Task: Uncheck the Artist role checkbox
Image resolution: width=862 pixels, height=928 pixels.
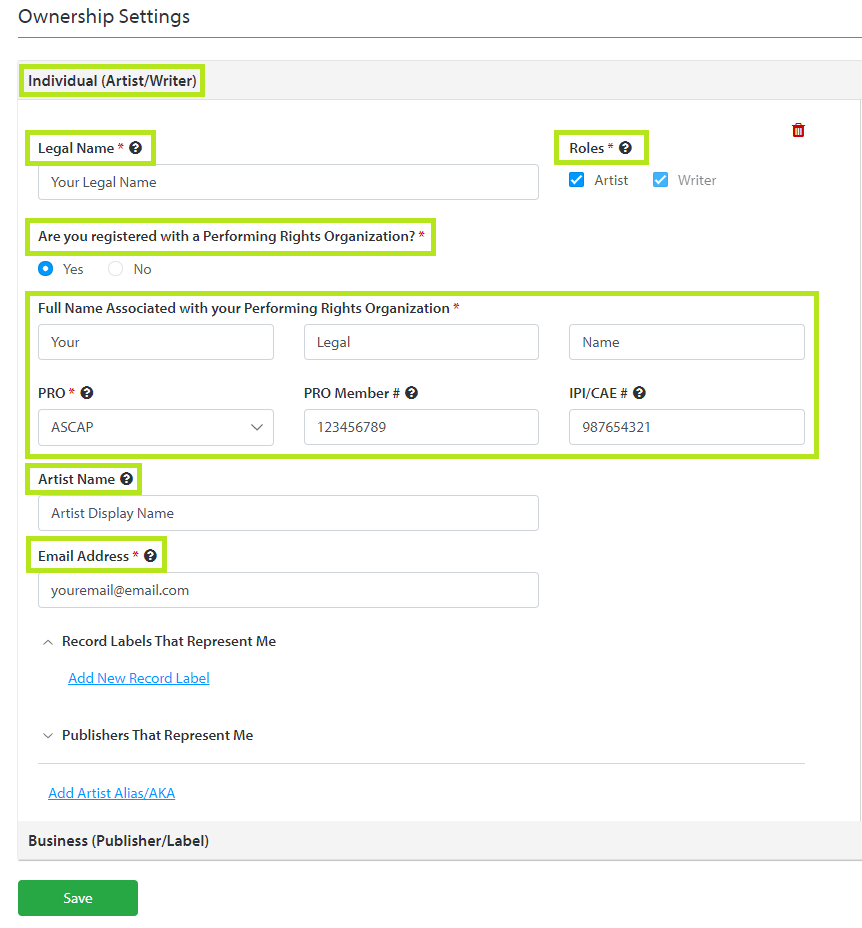Action: coord(576,180)
